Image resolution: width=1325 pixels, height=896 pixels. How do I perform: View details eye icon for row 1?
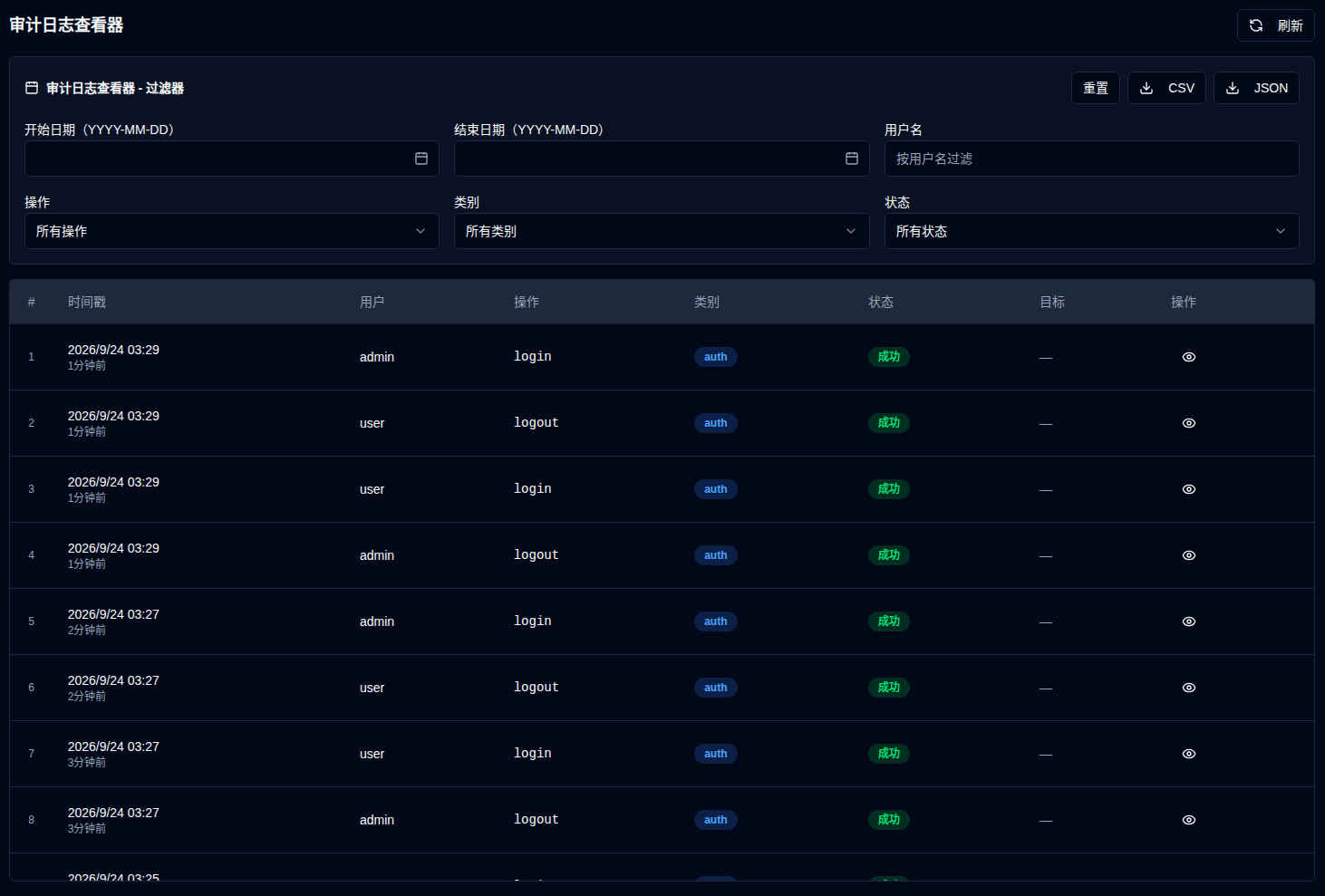(1189, 357)
